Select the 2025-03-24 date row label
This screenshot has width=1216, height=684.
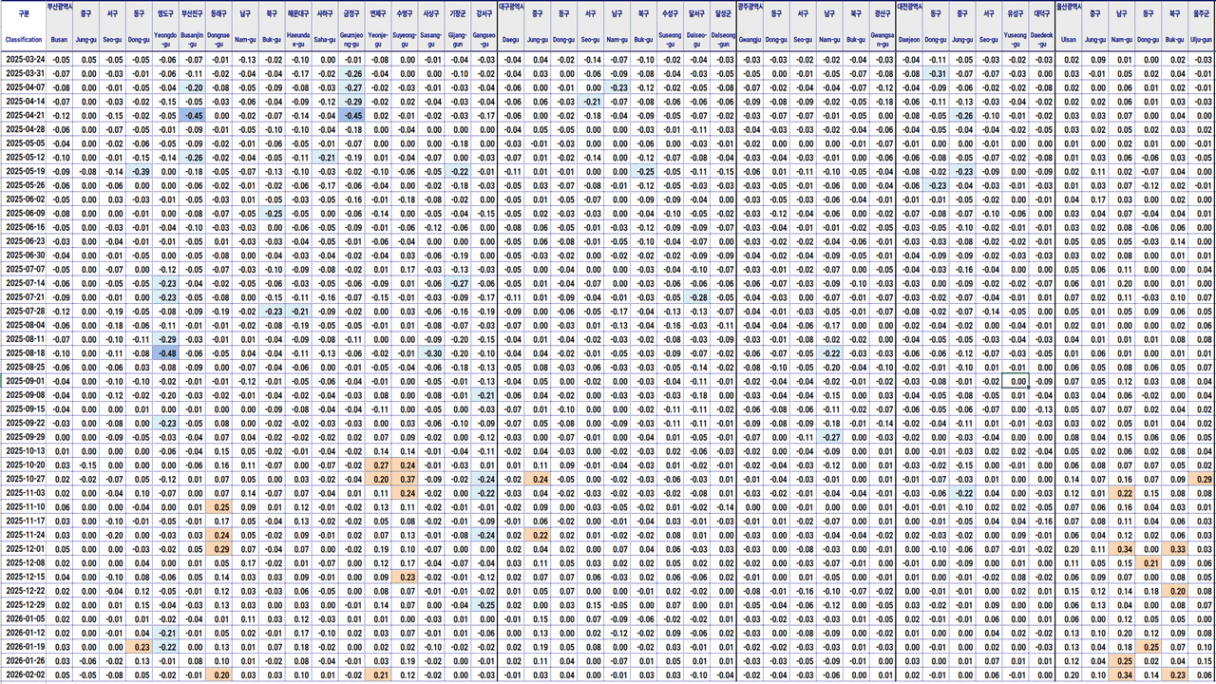(x=23, y=60)
